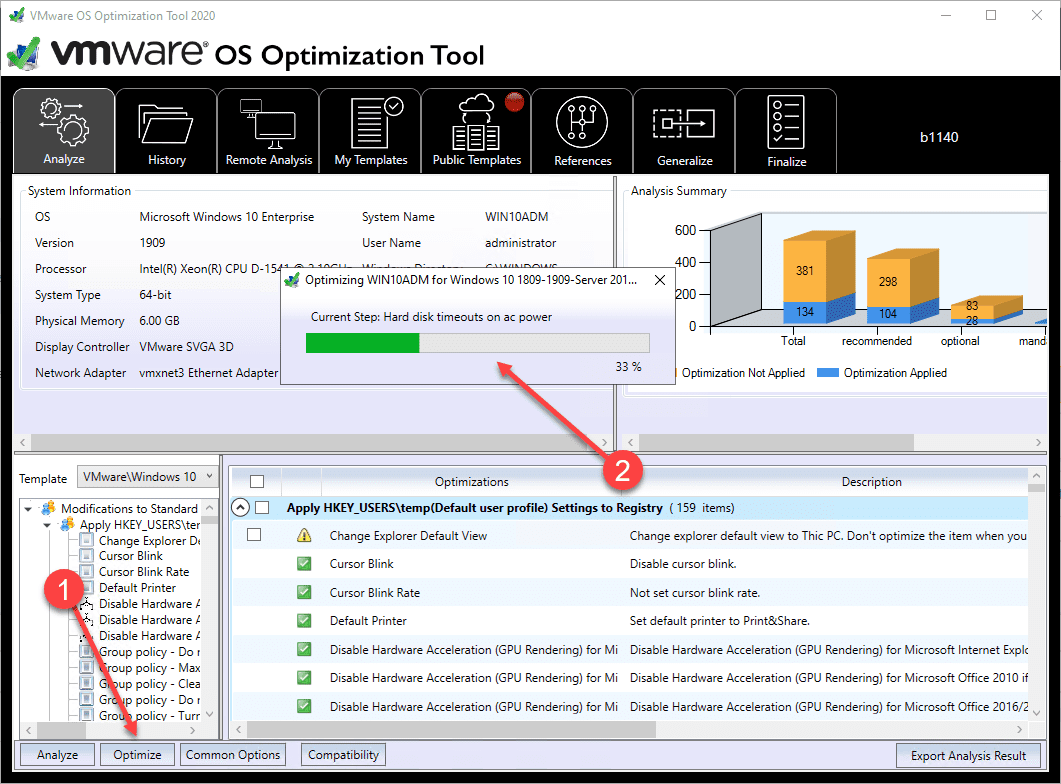Go to the My Templates tab

(371, 131)
